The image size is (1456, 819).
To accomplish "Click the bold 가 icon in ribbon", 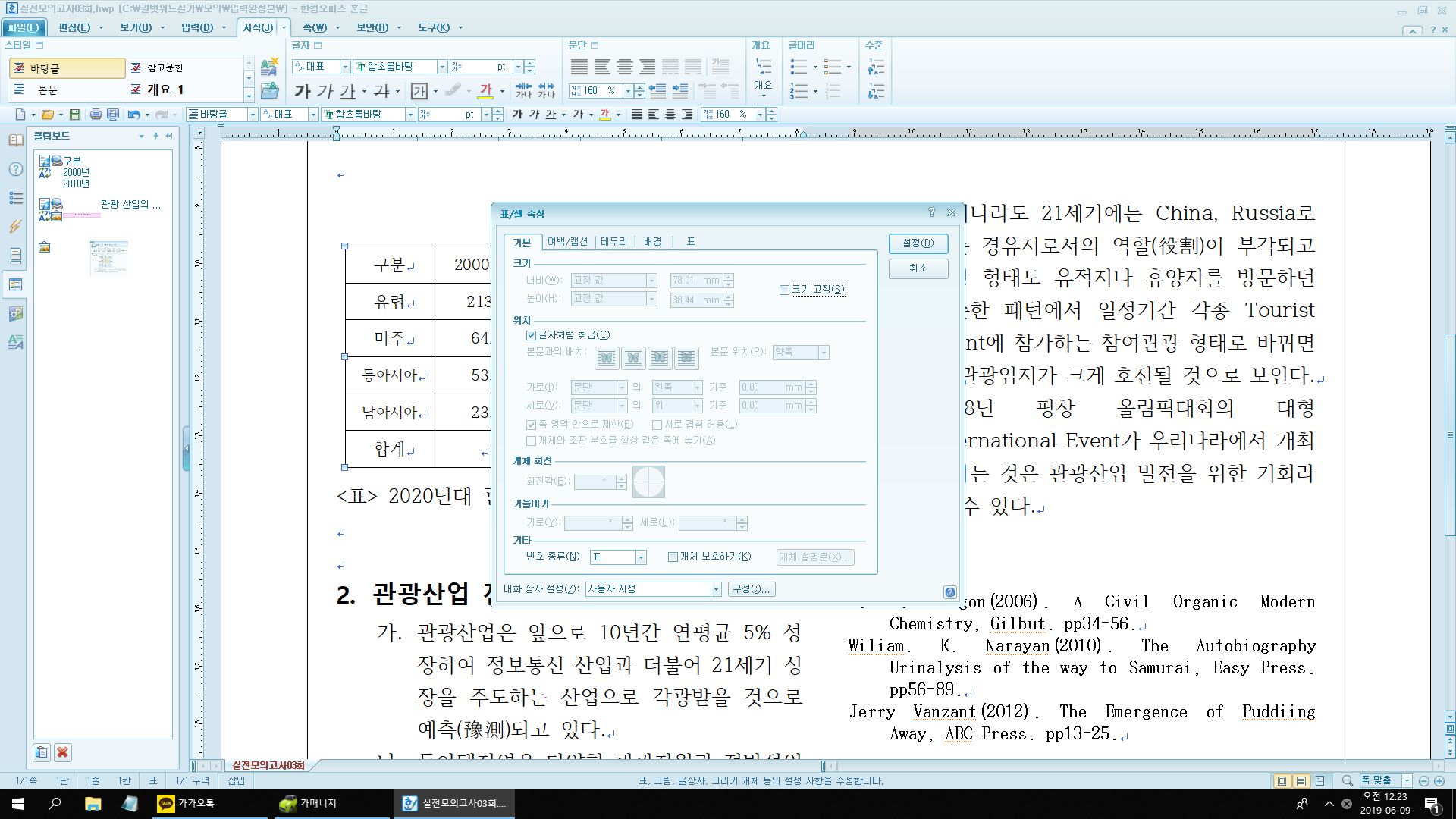I will [x=302, y=92].
